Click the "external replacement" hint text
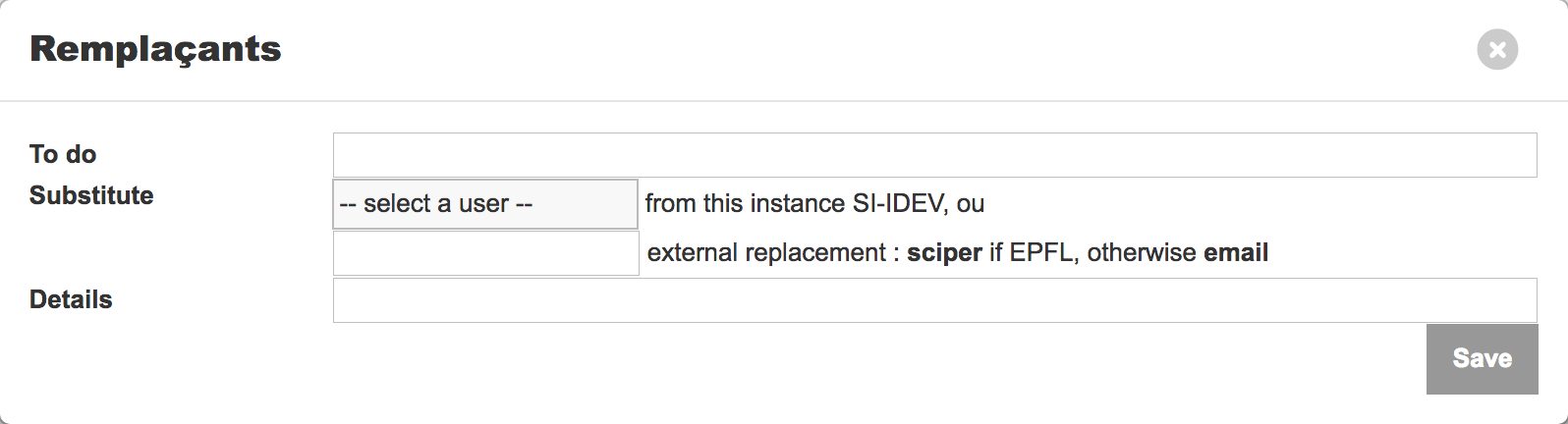 765,253
